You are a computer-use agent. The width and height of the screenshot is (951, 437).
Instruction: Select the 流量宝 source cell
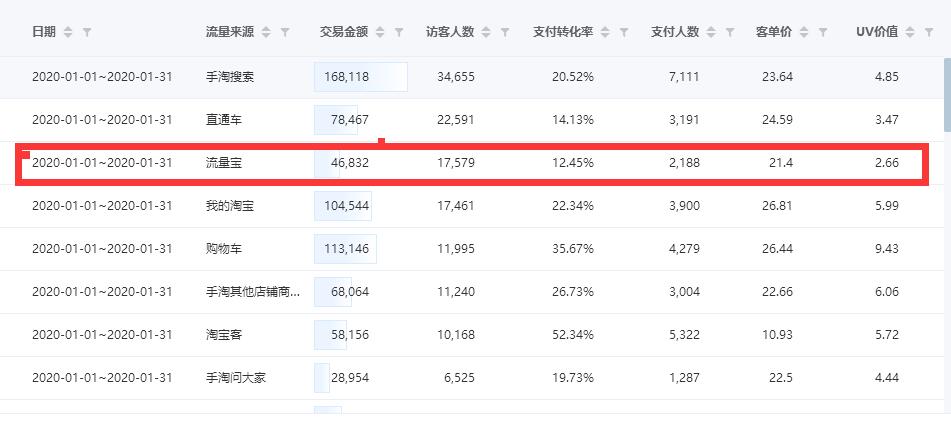point(224,162)
